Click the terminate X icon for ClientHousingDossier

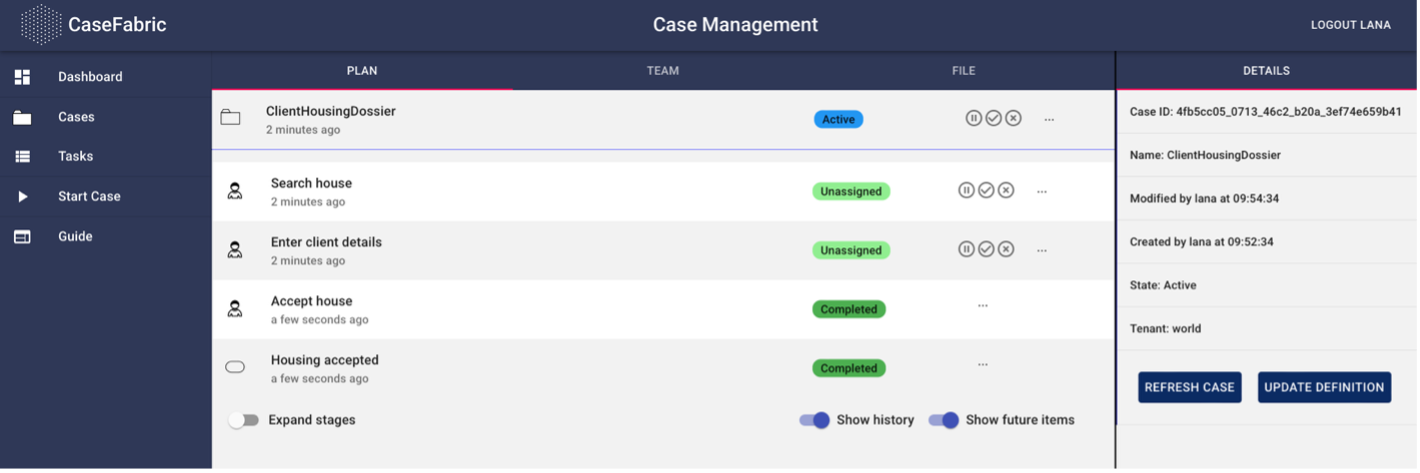pos(1013,118)
